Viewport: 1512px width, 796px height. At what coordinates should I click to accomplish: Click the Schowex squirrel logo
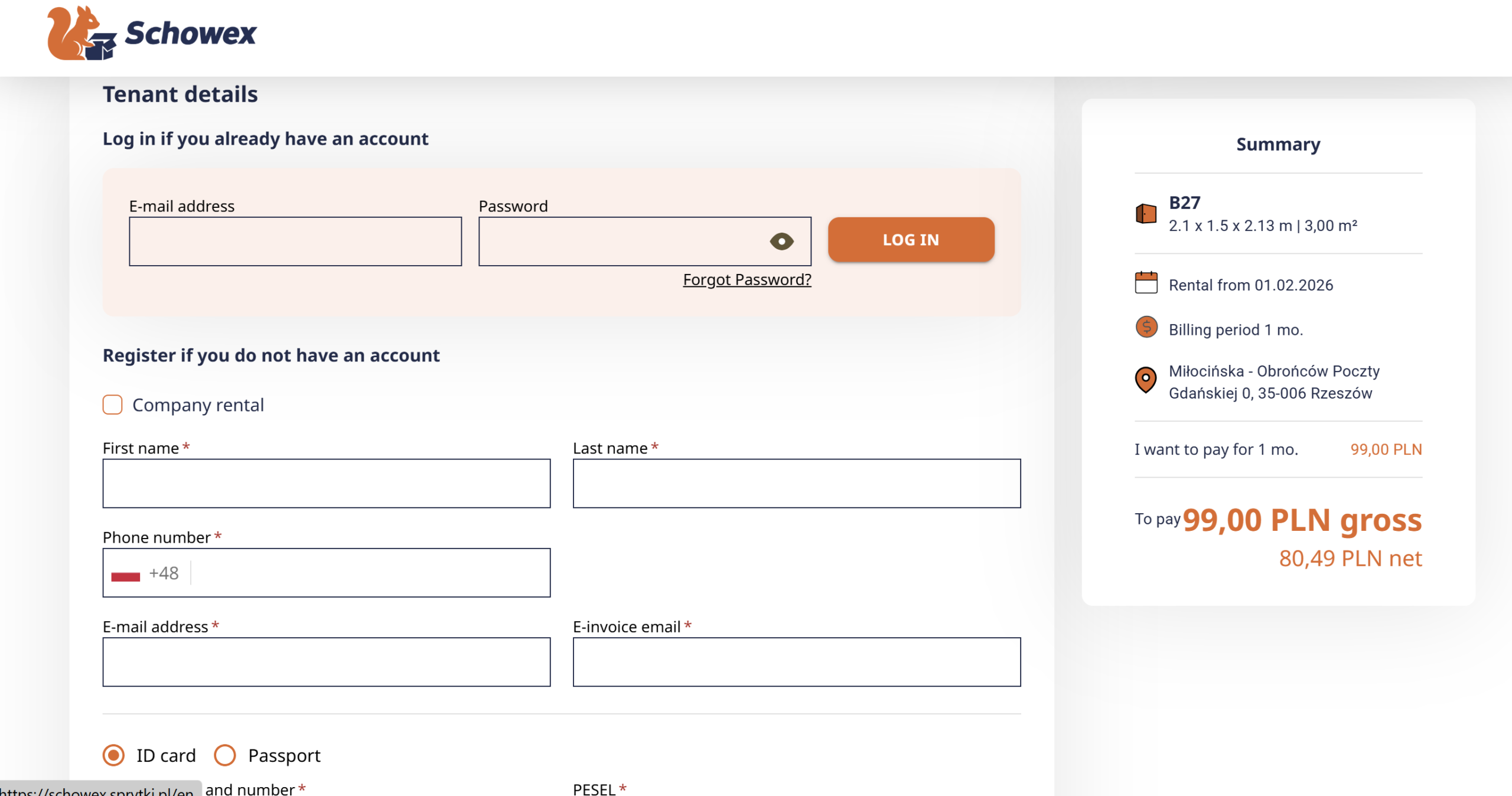80,33
